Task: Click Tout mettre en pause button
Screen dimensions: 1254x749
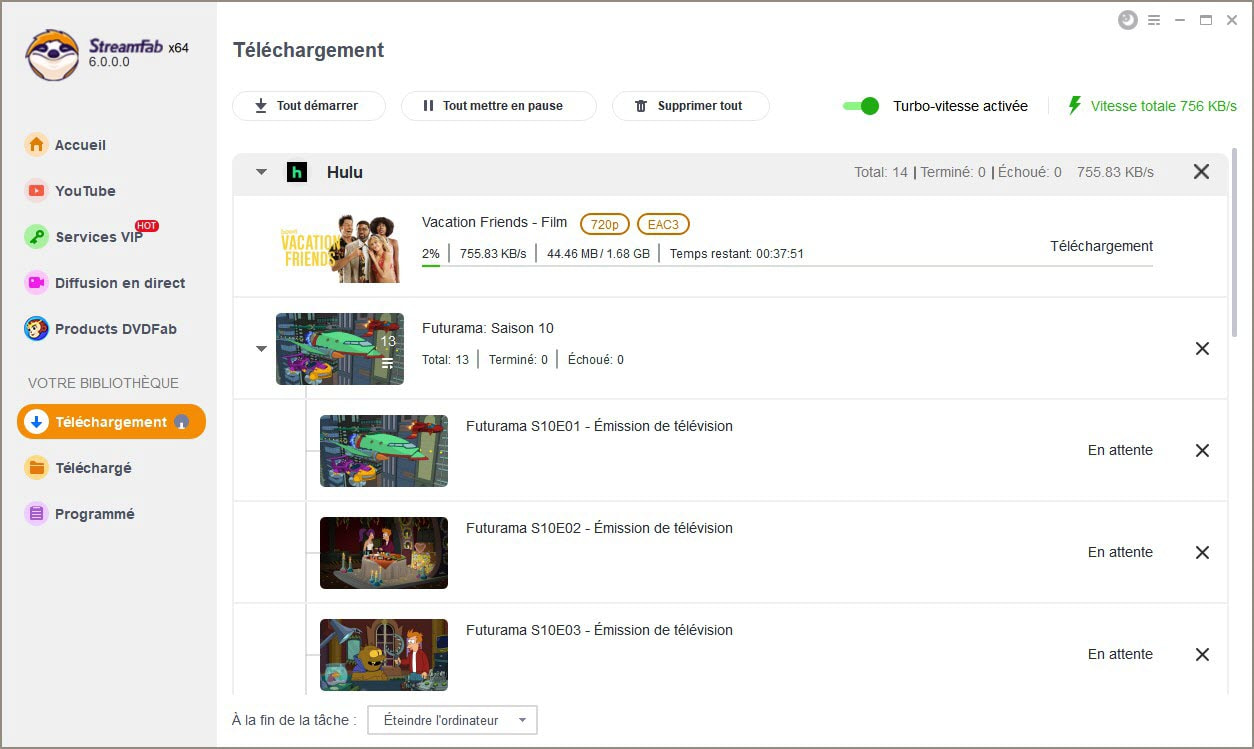Action: click(x=499, y=106)
